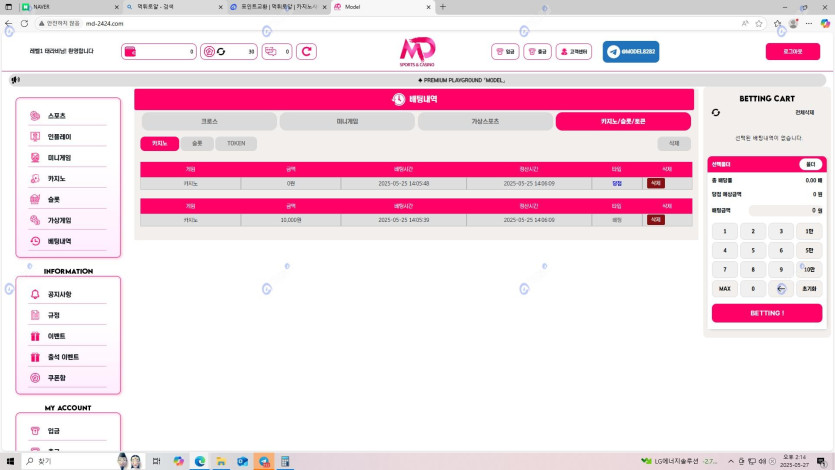The image size is (835, 470).
Task: Open 공지사항 via its bell icon
Action: tap(35, 295)
